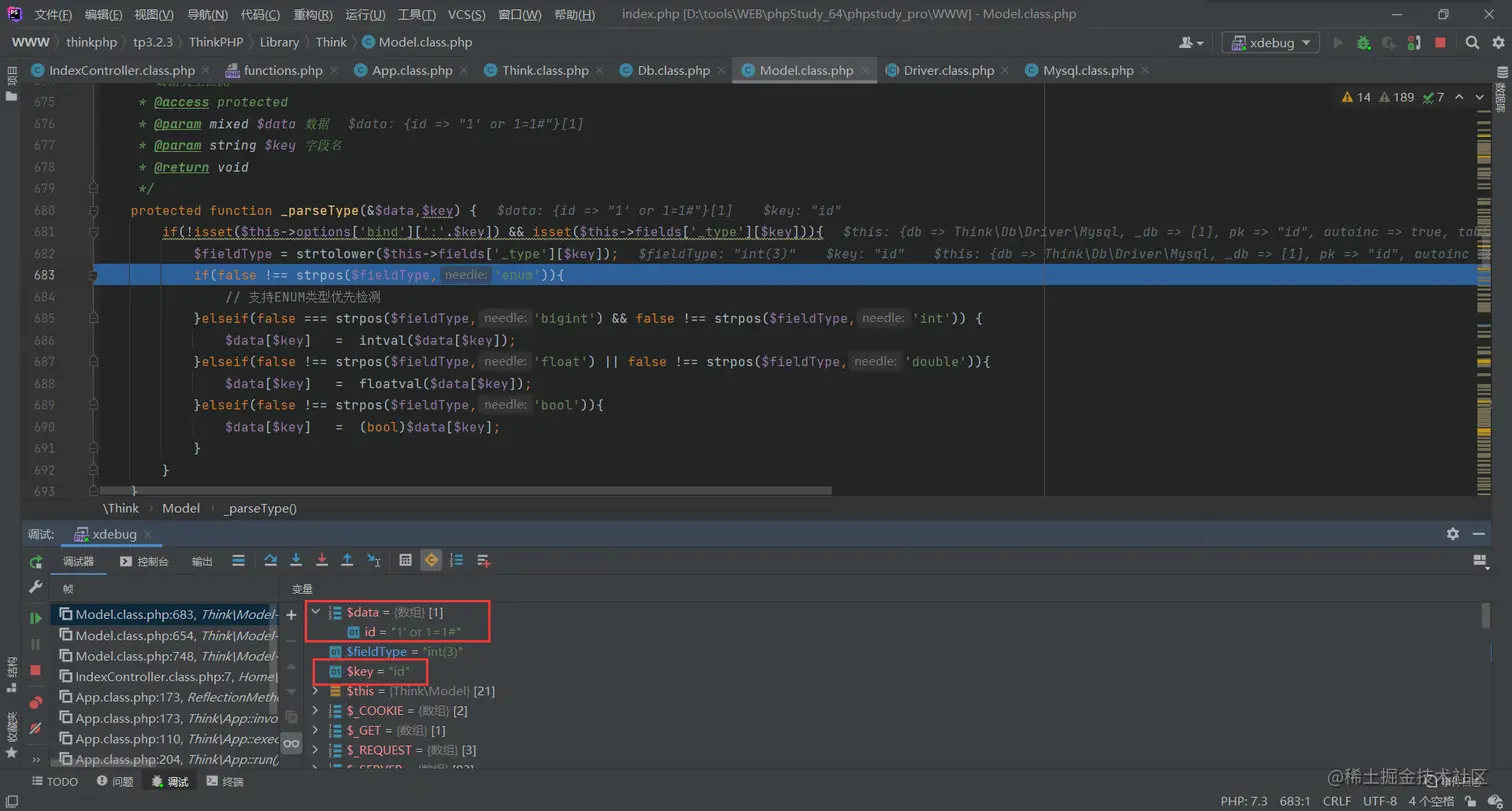Click Run to Cursor icon

(374, 561)
